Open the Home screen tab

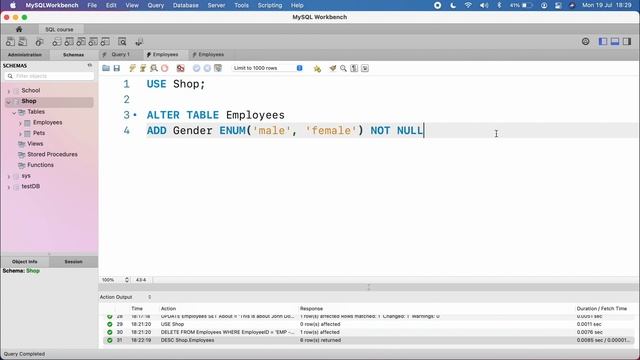click(19, 29)
